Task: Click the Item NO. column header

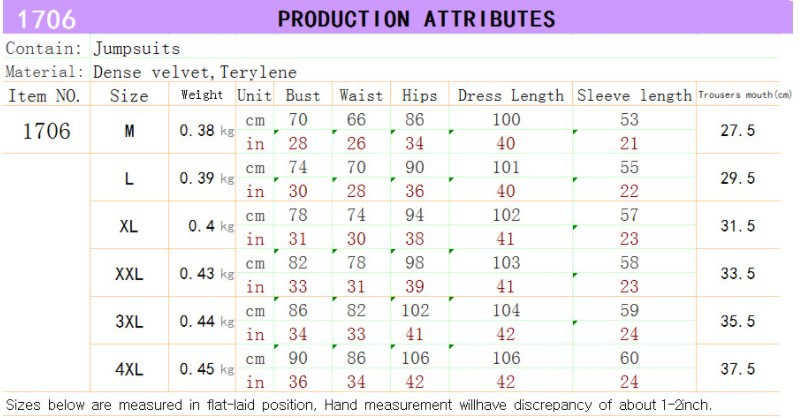Action: click(x=44, y=96)
